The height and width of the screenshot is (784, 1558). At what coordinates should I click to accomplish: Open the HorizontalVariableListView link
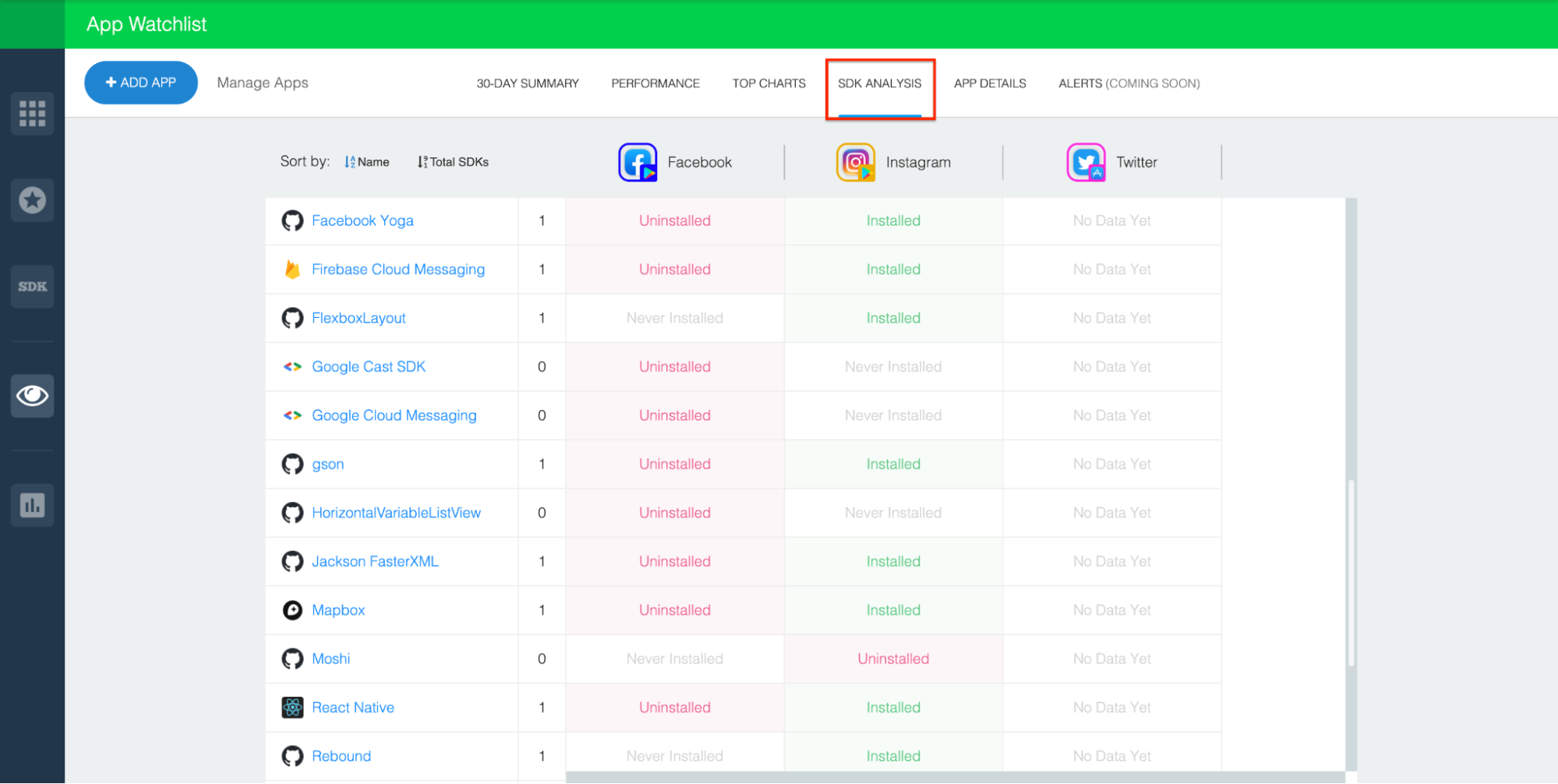coord(397,513)
